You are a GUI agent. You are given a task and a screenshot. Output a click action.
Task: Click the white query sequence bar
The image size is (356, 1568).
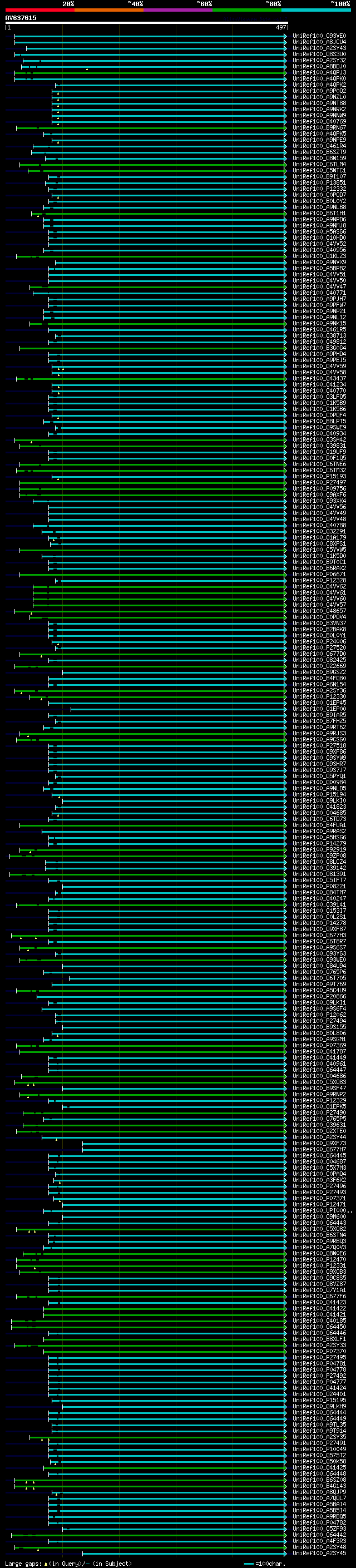[x=147, y=22]
